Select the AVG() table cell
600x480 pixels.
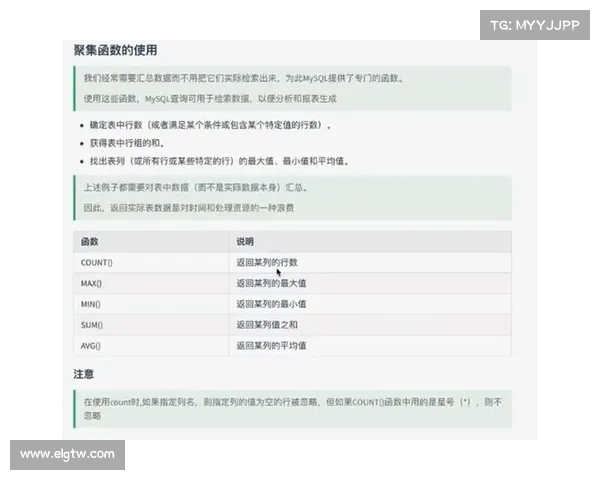point(151,346)
